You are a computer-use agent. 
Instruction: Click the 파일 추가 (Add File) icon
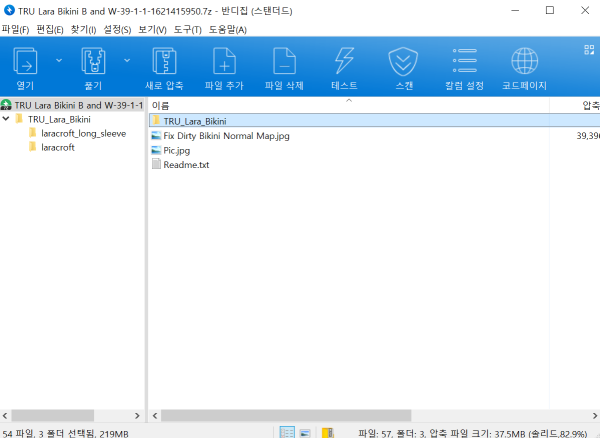[225, 66]
